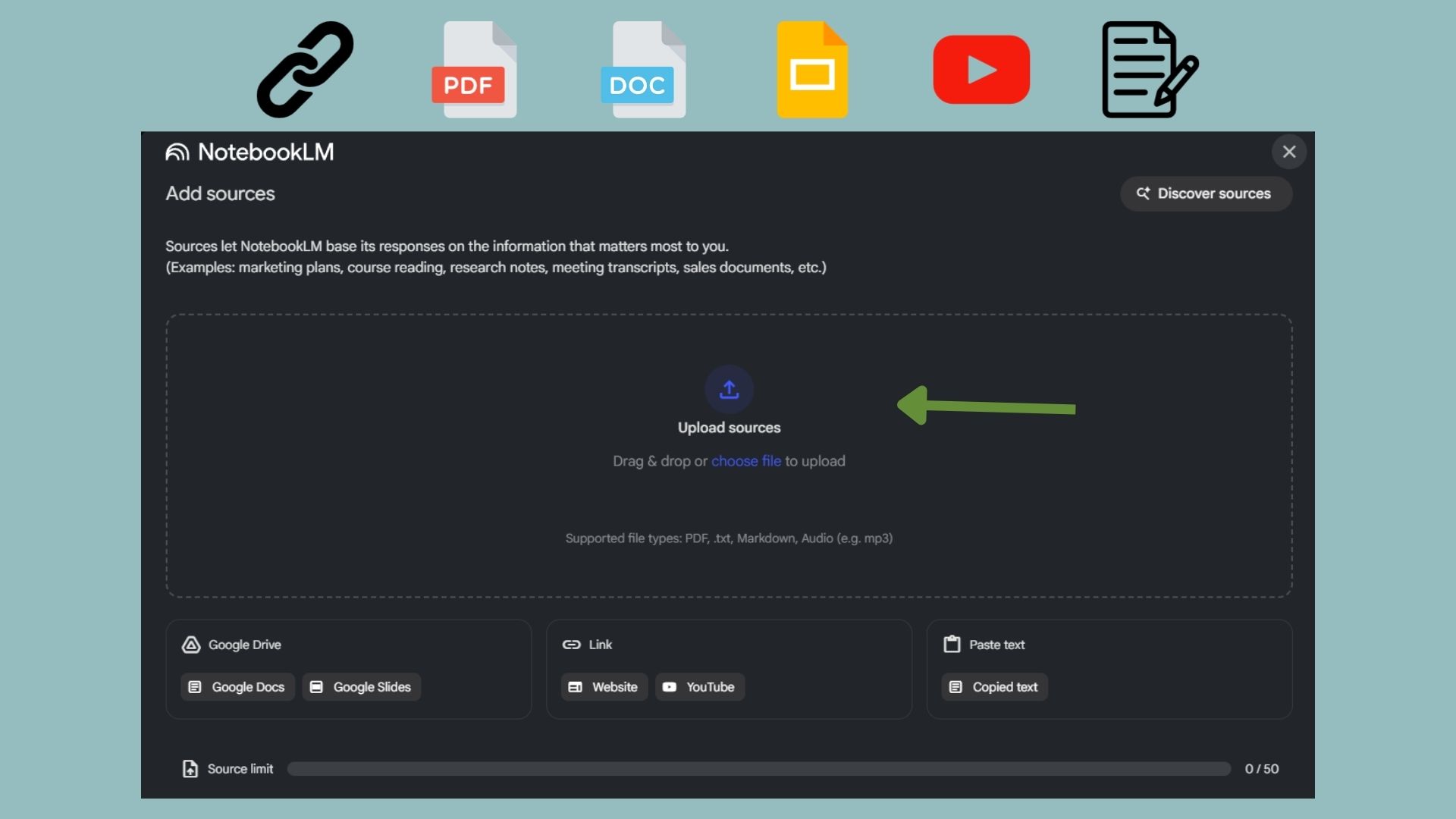Close the Add sources dialog
The image size is (1456, 819).
pyautogui.click(x=1288, y=152)
